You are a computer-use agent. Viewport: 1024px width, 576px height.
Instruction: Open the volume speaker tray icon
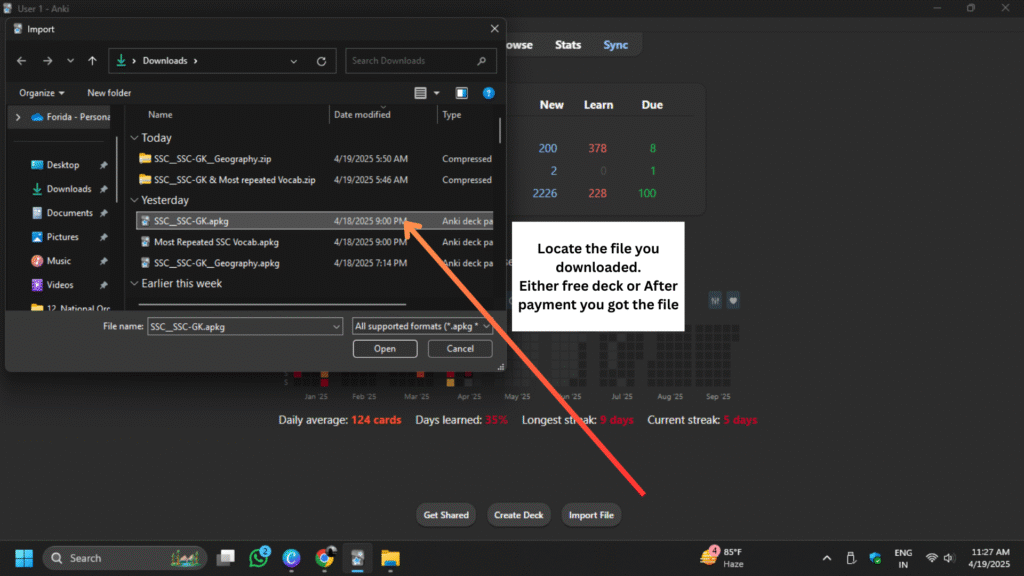click(x=949, y=558)
